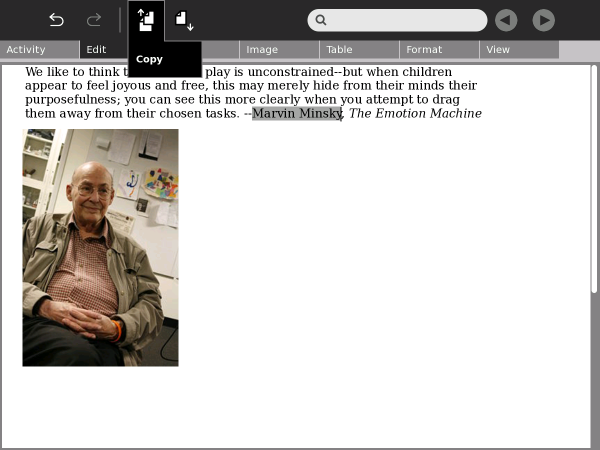The width and height of the screenshot is (600, 450).
Task: Click the magnifier icon in search box
Action: (321, 20)
